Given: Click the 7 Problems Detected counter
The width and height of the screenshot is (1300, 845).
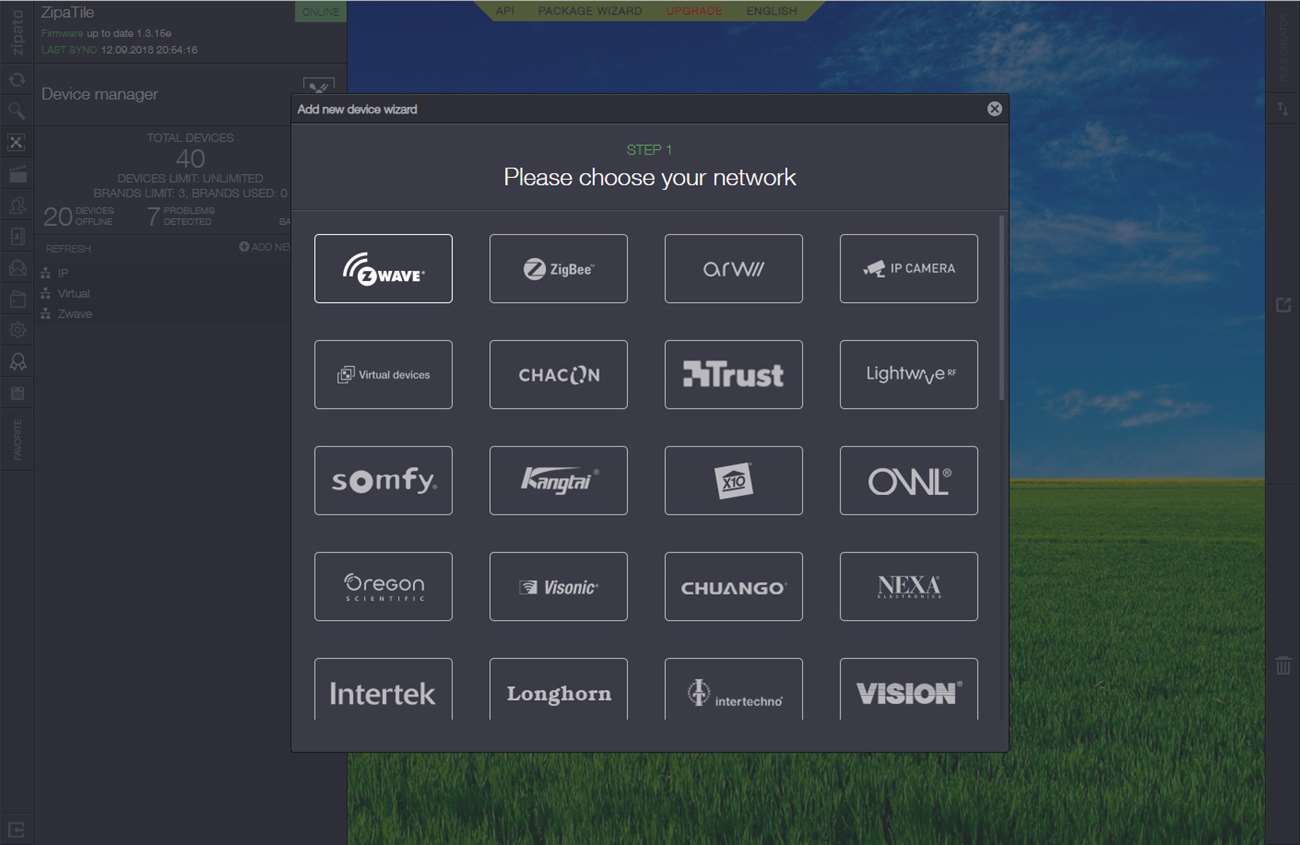Looking at the screenshot, I should pyautogui.click(x=180, y=216).
